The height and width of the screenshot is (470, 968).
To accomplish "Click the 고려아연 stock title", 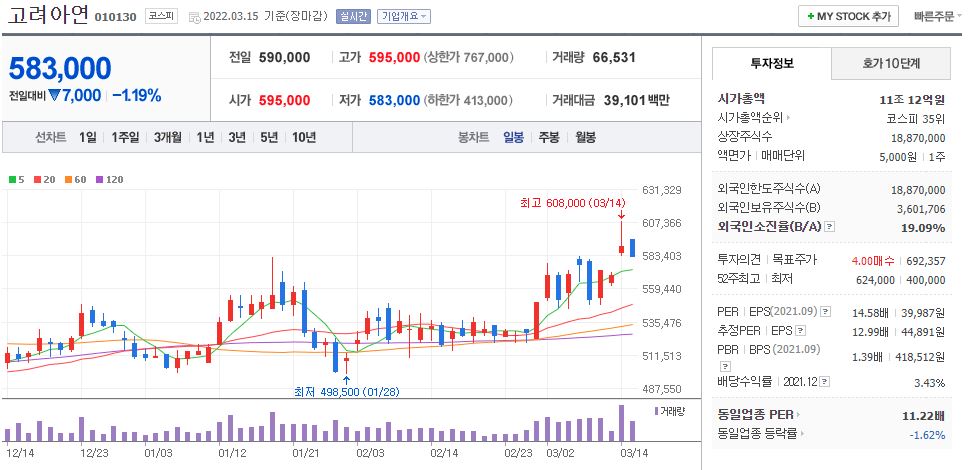I will point(48,15).
